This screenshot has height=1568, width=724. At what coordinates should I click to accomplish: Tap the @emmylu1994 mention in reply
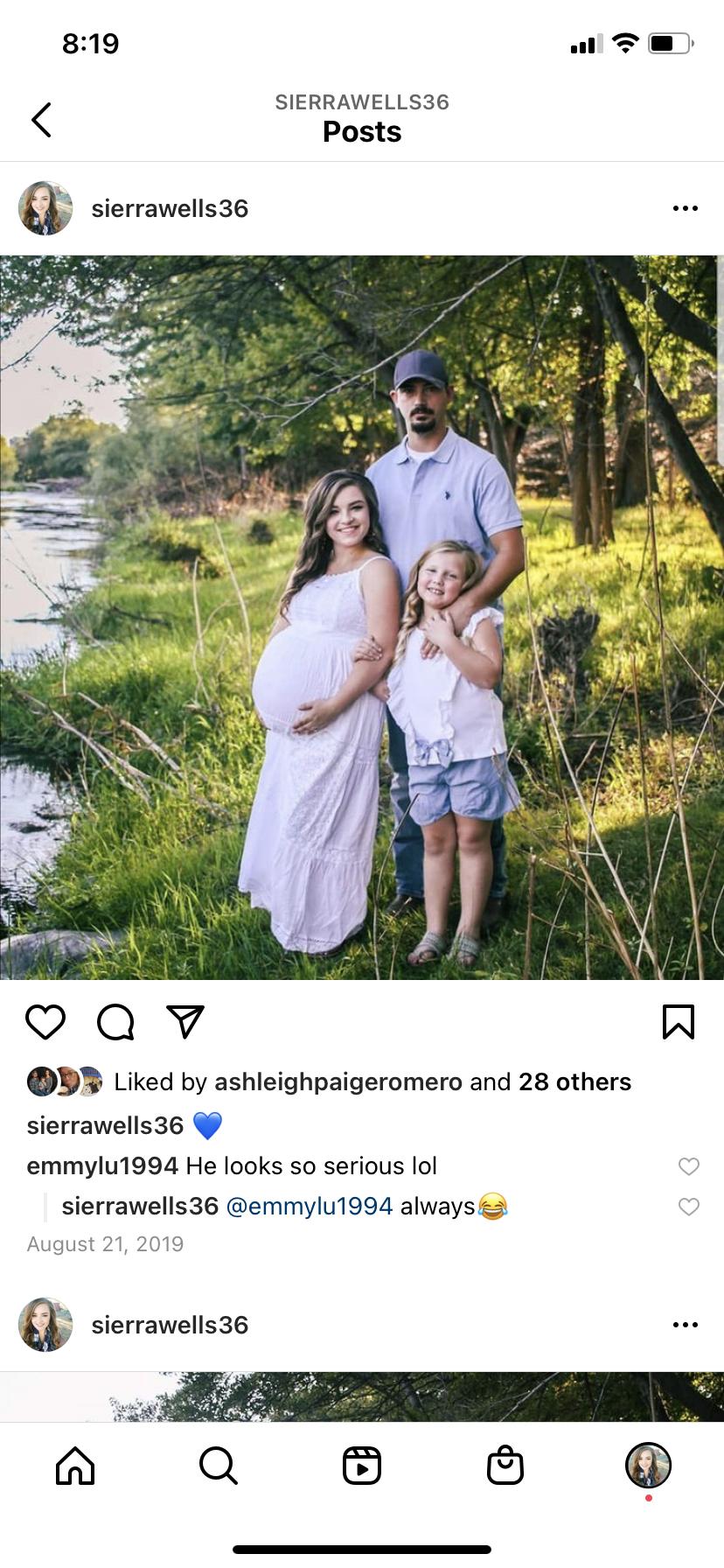tap(310, 1207)
